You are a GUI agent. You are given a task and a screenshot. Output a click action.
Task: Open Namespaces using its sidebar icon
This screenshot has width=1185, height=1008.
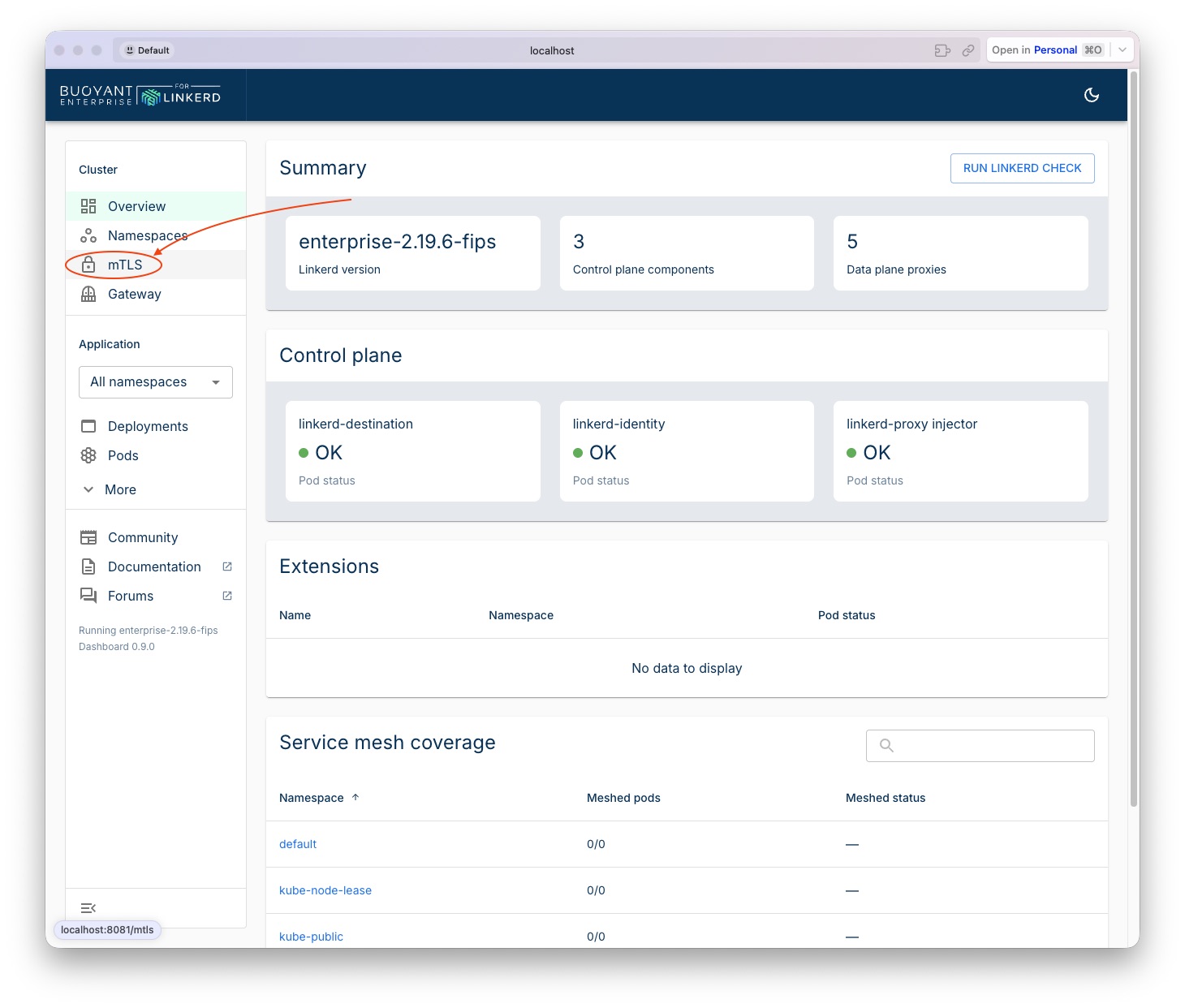pyautogui.click(x=88, y=235)
